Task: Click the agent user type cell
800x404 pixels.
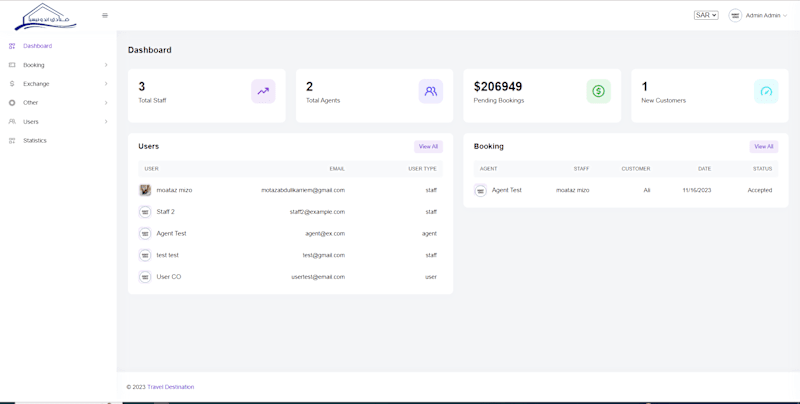Action: pos(429,234)
